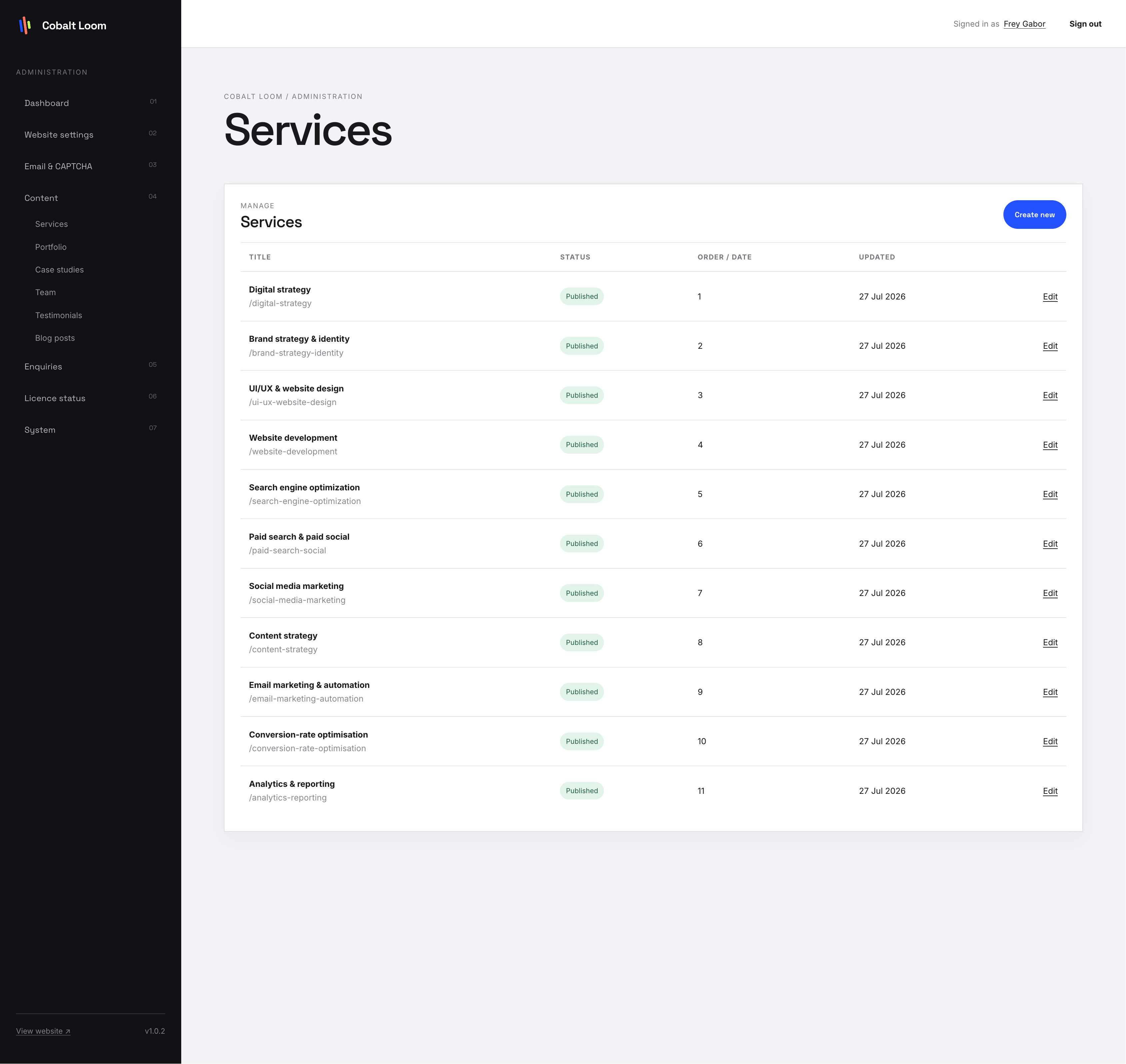1126x1064 pixels.
Task: Click the Website development title
Action: (293, 438)
